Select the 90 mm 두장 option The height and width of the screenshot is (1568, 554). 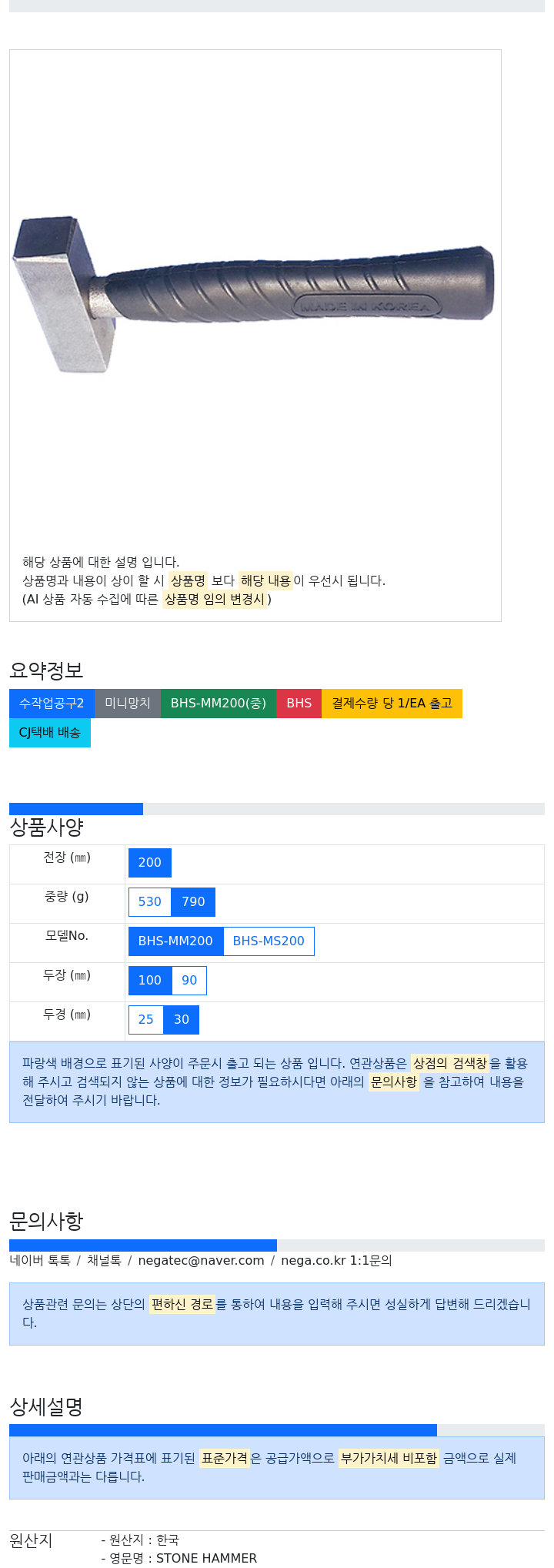coord(189,981)
